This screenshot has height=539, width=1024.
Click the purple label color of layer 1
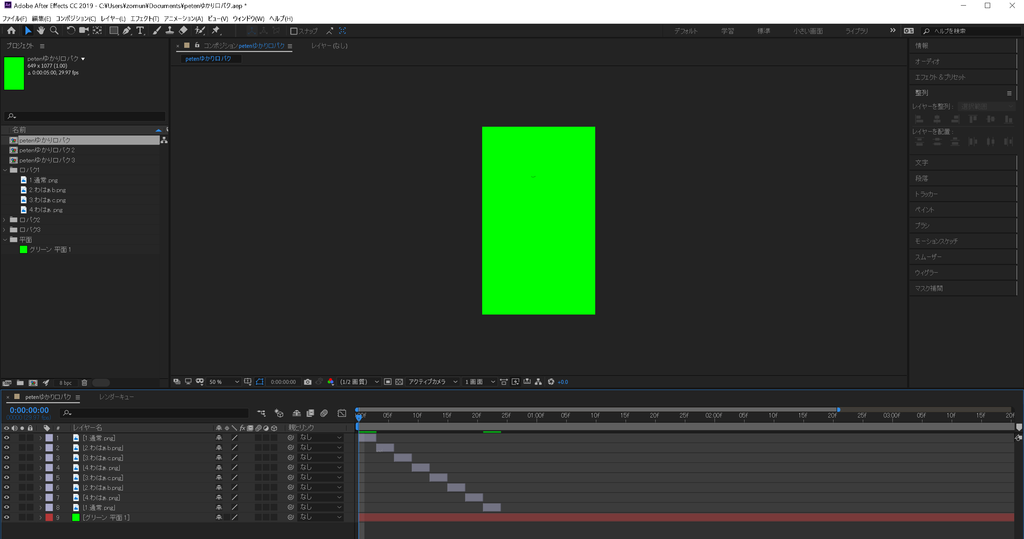click(49, 438)
